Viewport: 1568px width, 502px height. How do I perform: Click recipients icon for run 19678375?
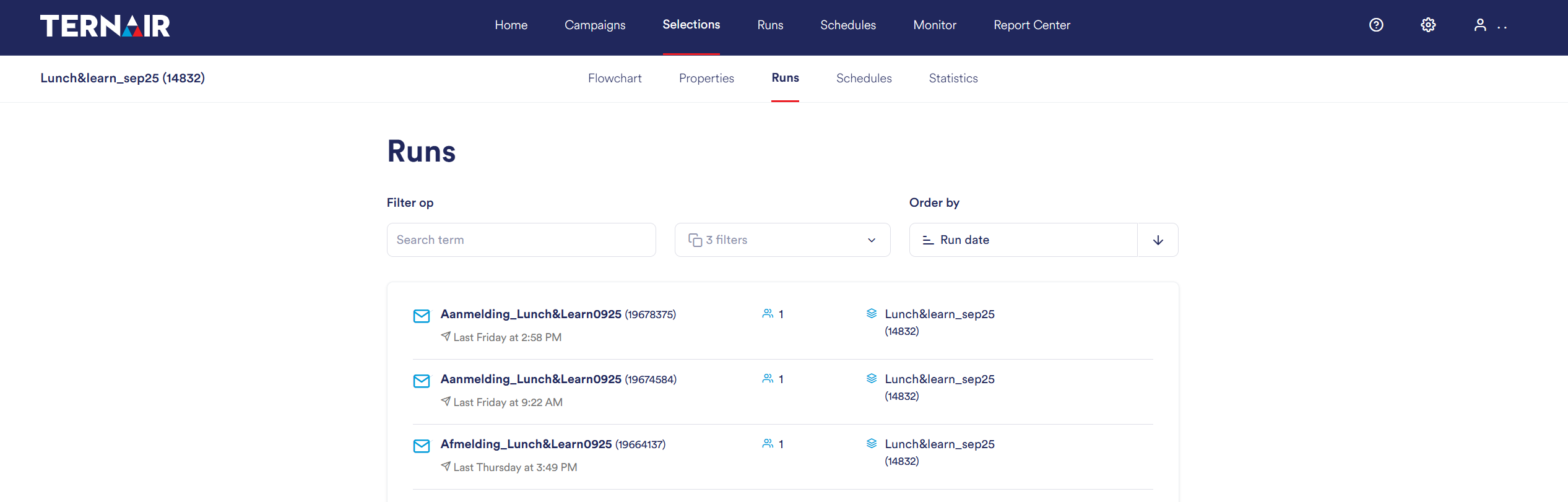pyautogui.click(x=768, y=314)
